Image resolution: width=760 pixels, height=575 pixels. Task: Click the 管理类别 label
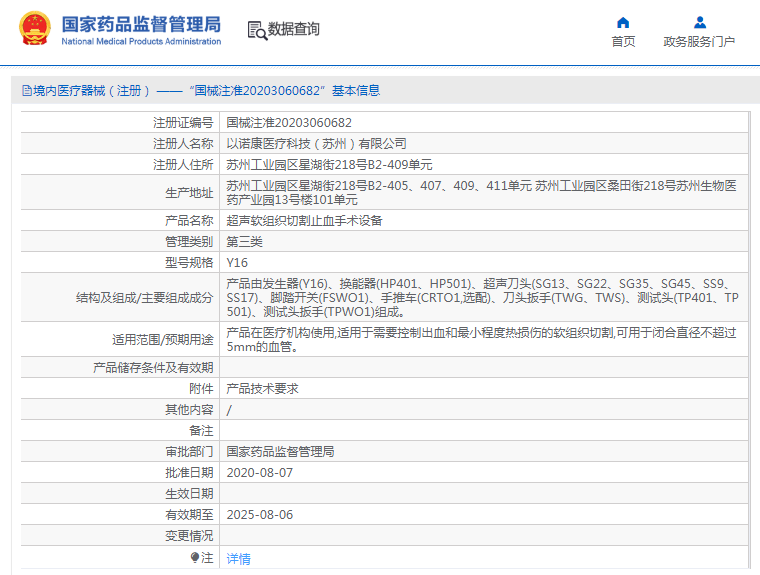[189, 241]
